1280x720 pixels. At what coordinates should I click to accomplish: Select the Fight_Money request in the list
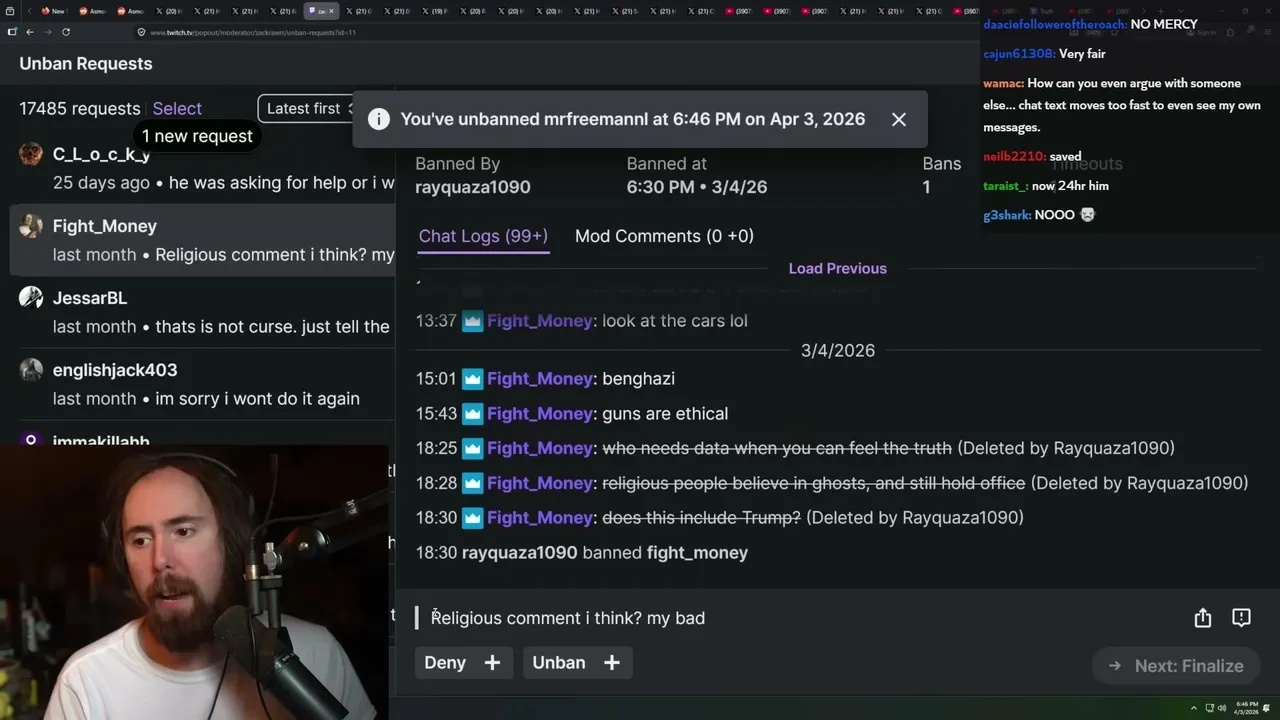click(203, 239)
